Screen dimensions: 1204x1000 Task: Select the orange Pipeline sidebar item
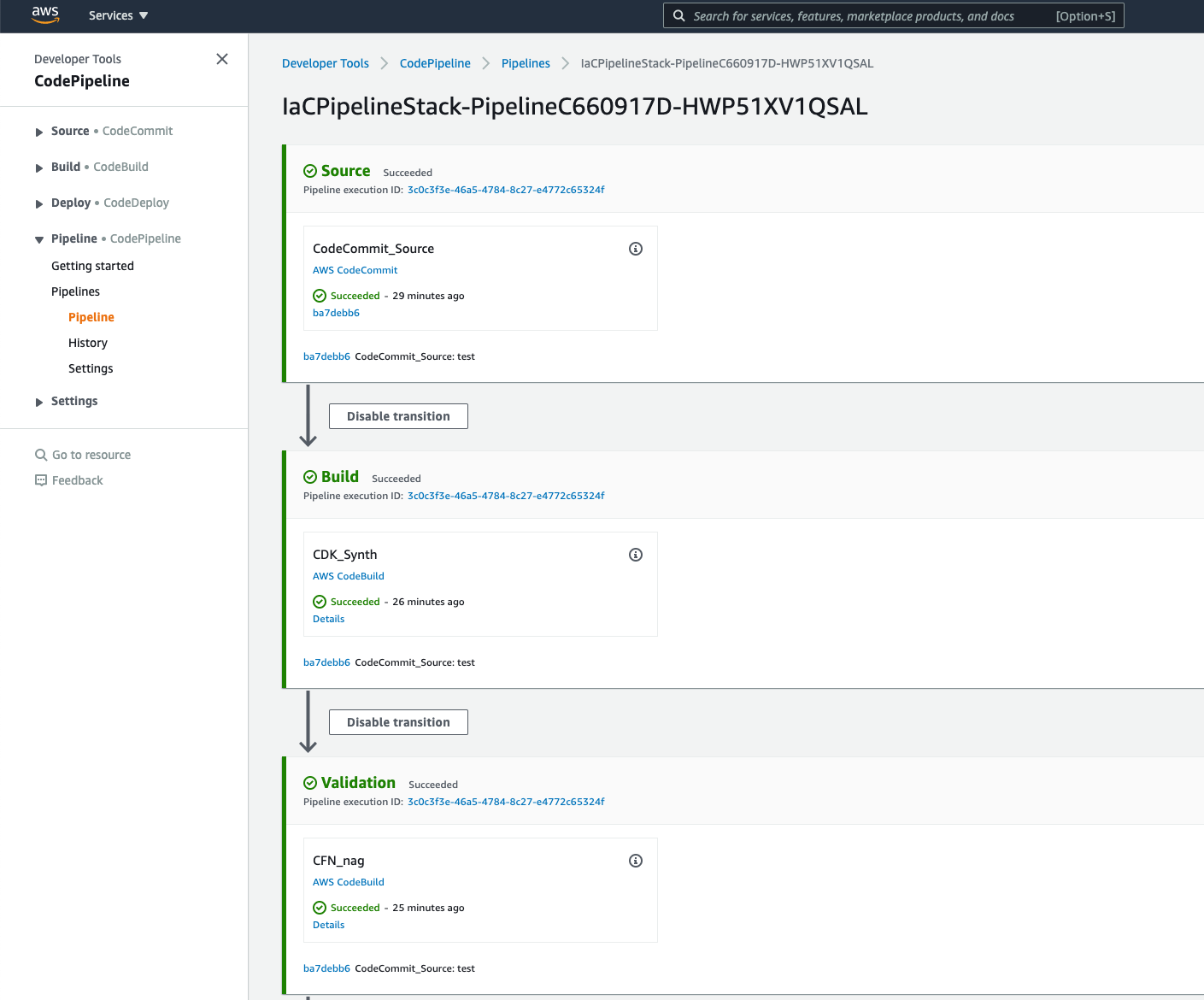click(91, 317)
